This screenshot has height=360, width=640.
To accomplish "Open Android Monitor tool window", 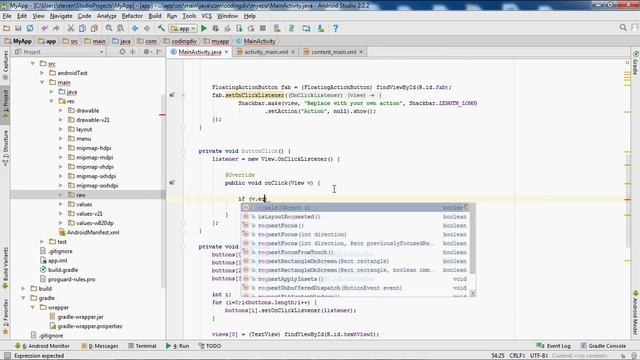I will coord(42,346).
